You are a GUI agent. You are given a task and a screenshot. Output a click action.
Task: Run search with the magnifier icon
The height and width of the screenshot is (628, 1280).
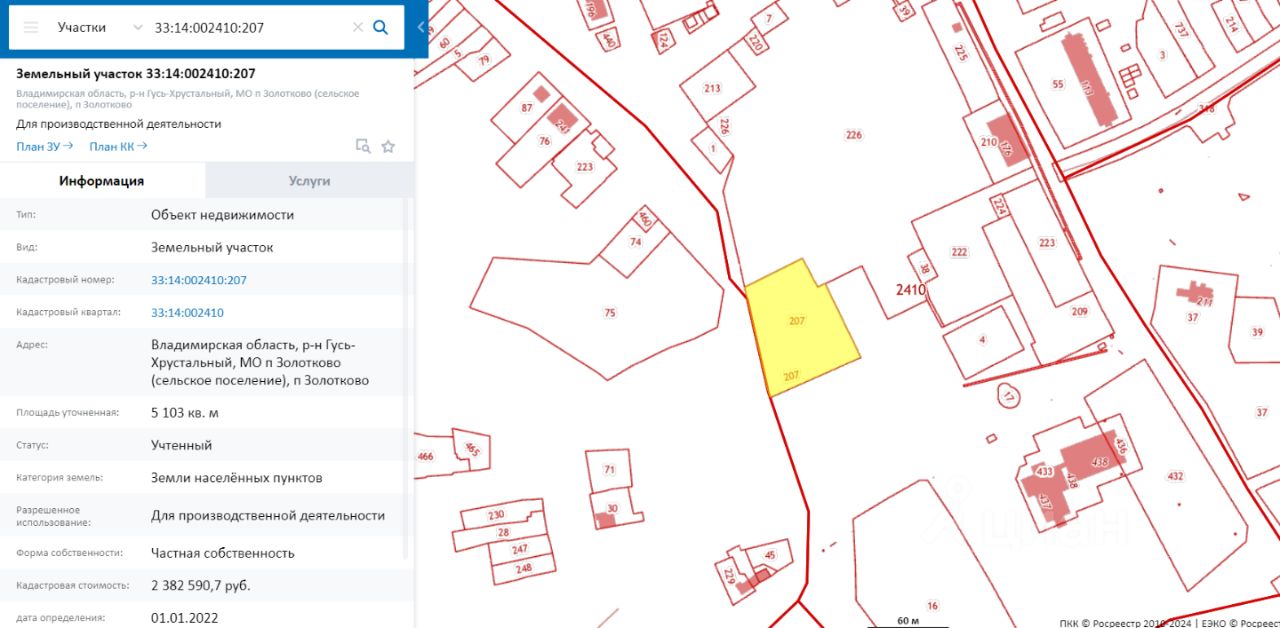(380, 28)
